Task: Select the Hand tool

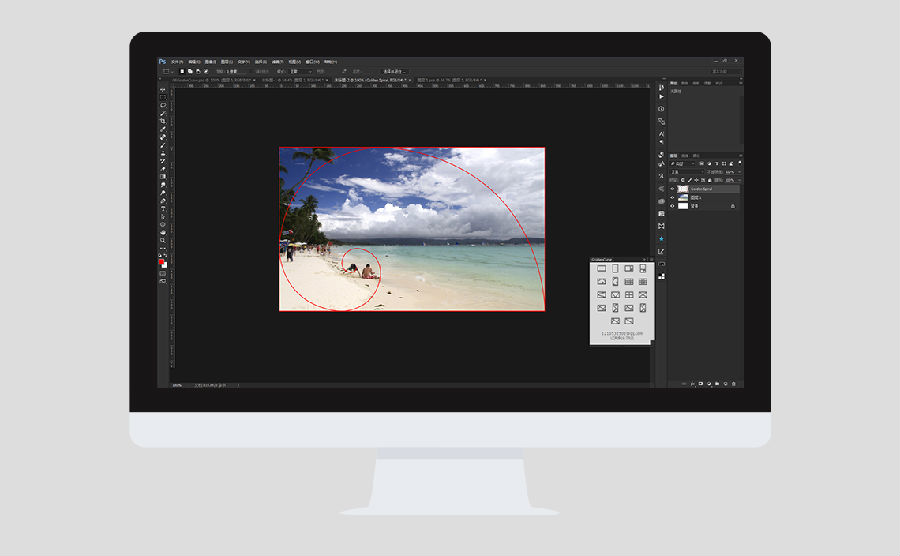Action: click(x=163, y=232)
